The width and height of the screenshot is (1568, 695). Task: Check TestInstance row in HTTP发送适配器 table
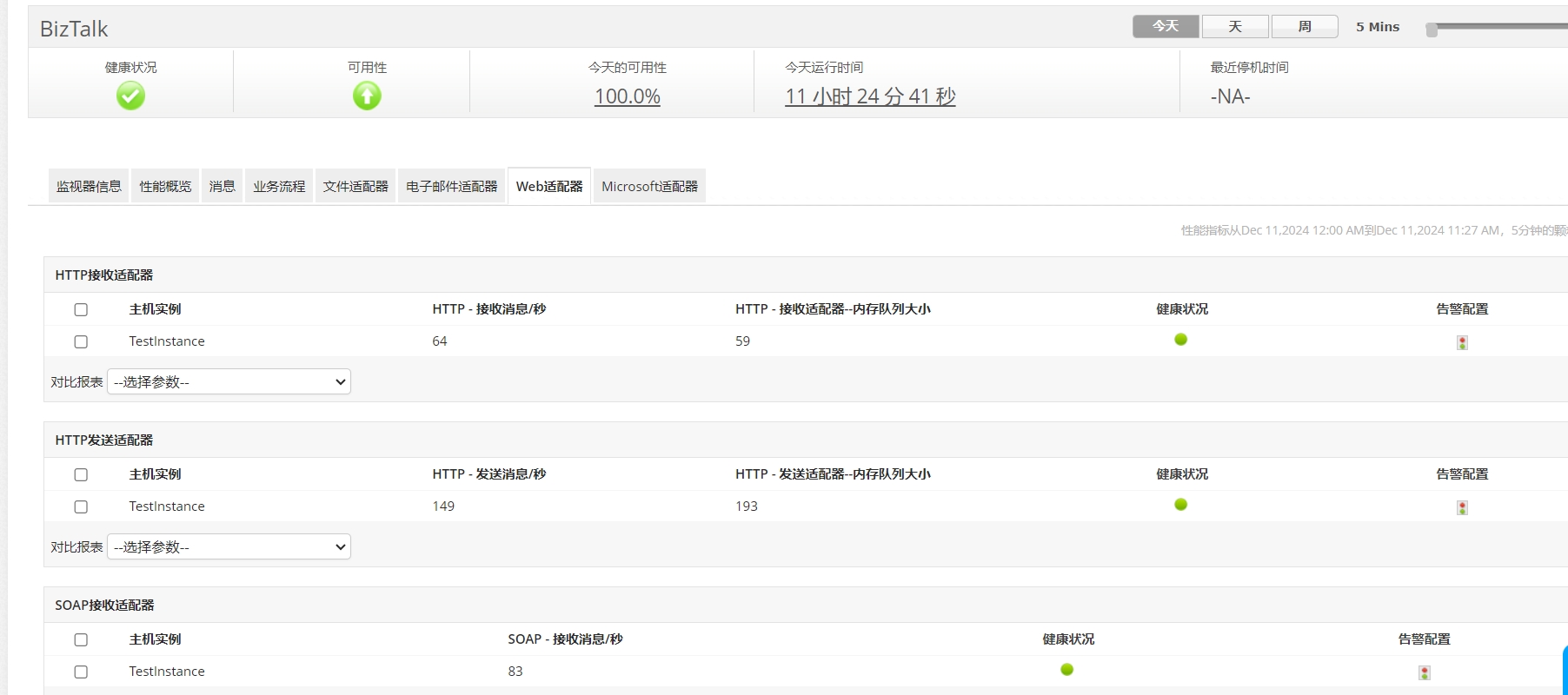[x=81, y=506]
